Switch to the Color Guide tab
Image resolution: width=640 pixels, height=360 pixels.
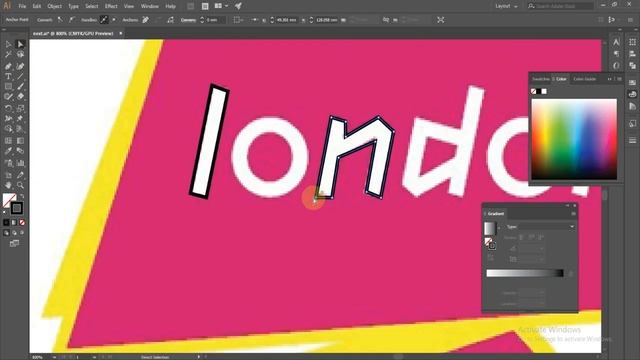coord(584,79)
